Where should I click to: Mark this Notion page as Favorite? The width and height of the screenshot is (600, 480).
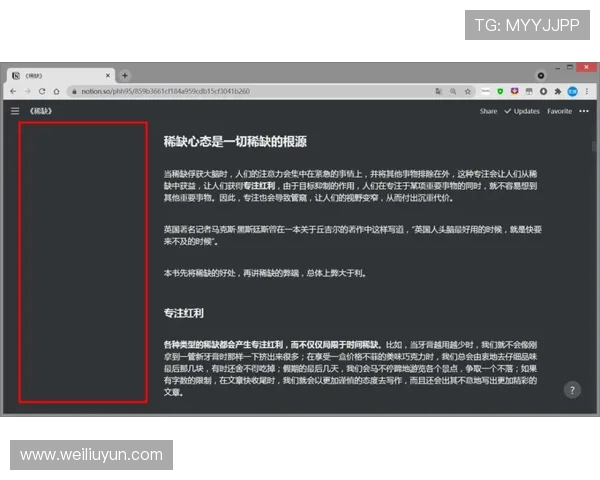[x=559, y=111]
